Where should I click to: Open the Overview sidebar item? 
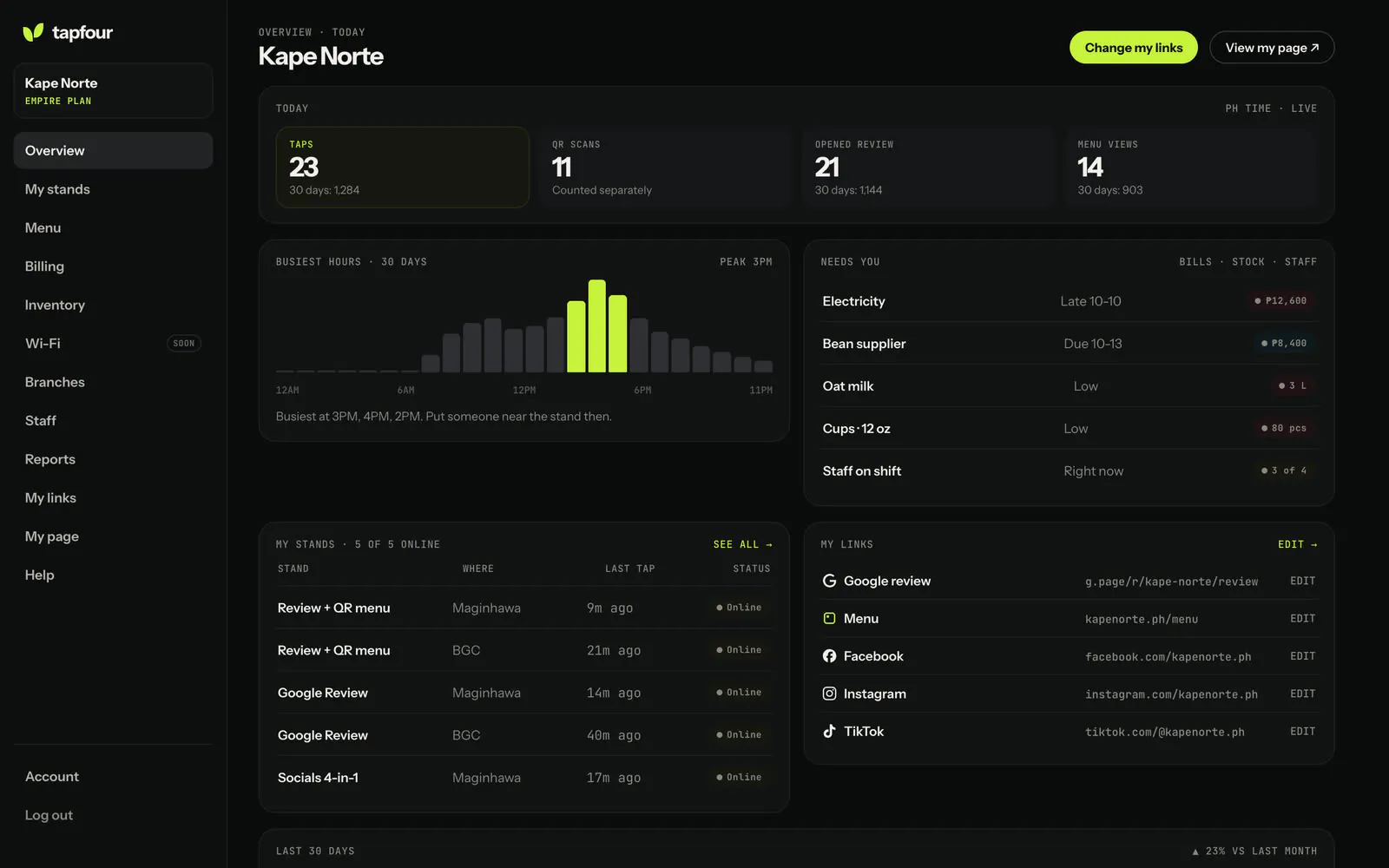[x=113, y=150]
